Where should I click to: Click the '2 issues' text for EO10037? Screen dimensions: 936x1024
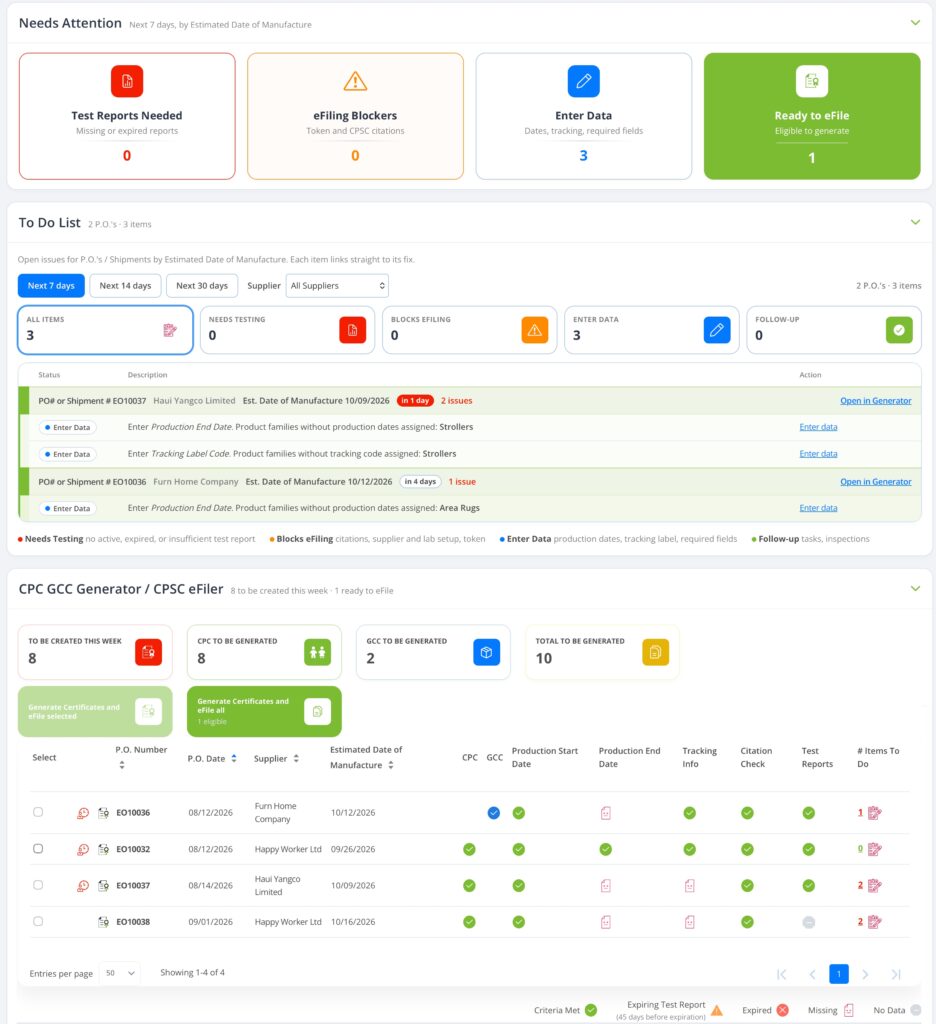(x=456, y=401)
